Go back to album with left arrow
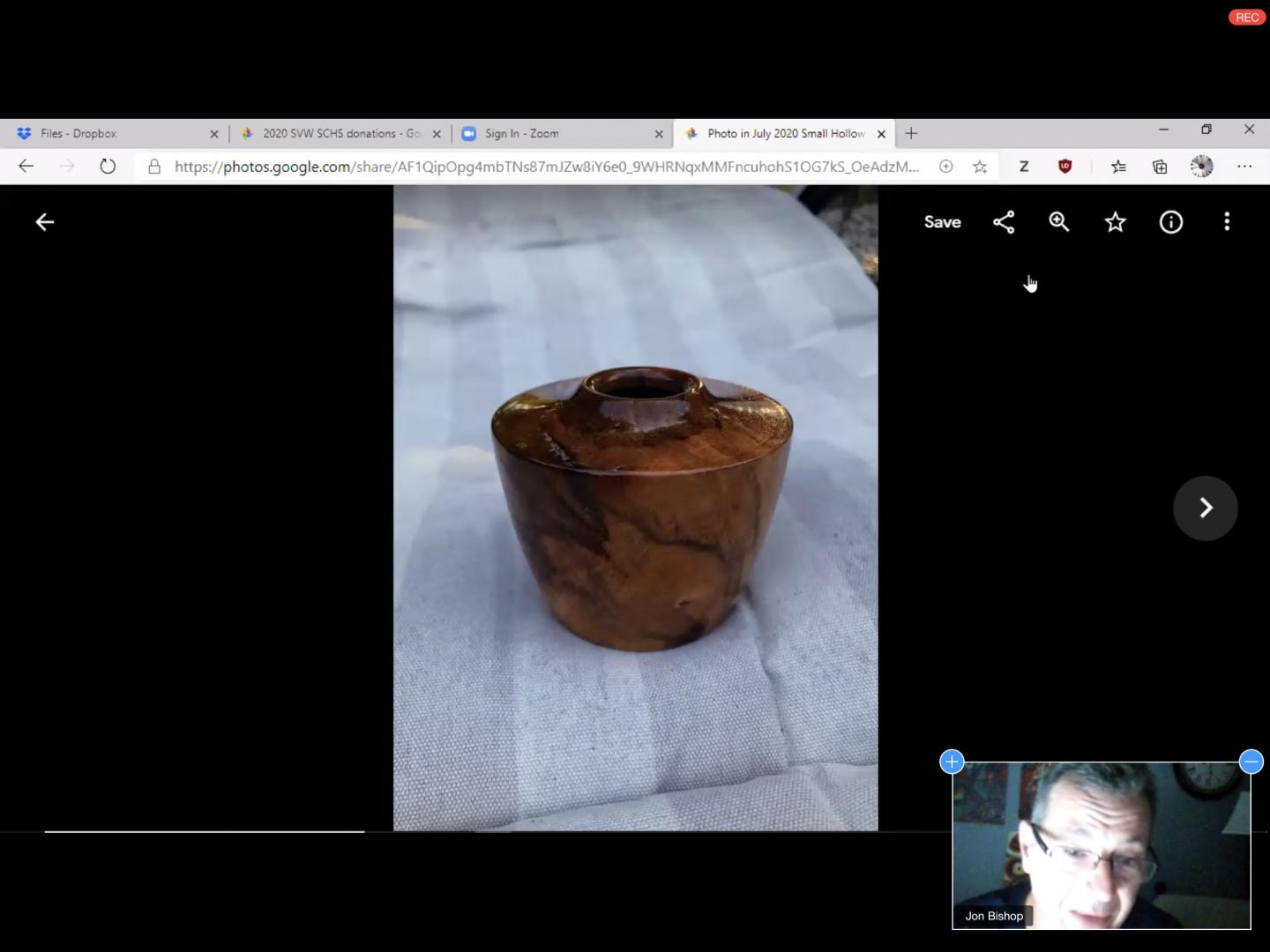 (45, 222)
